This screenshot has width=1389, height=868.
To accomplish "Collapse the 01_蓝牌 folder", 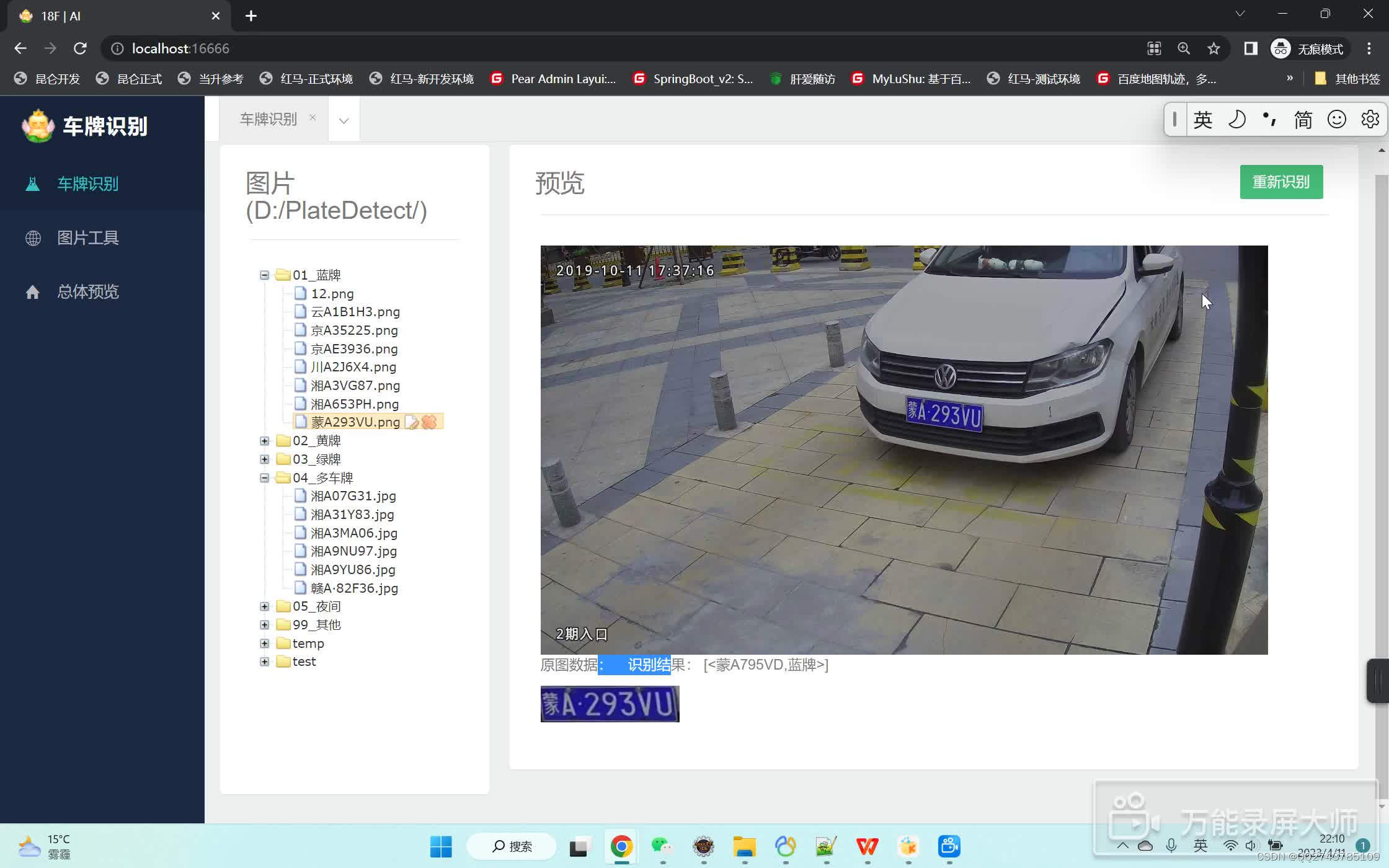I will (265, 275).
